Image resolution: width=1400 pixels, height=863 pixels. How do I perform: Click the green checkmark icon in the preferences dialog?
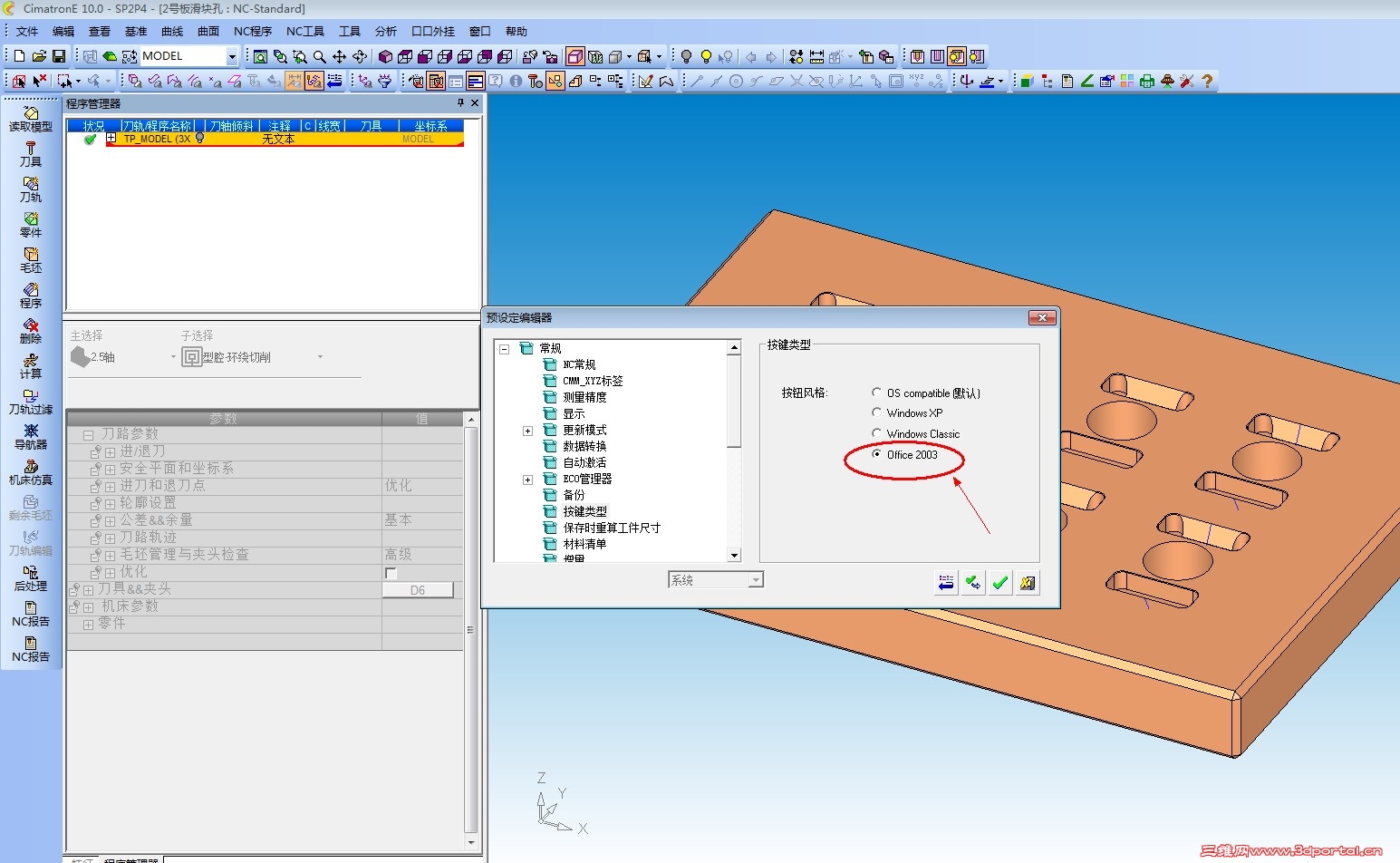pos(999,583)
